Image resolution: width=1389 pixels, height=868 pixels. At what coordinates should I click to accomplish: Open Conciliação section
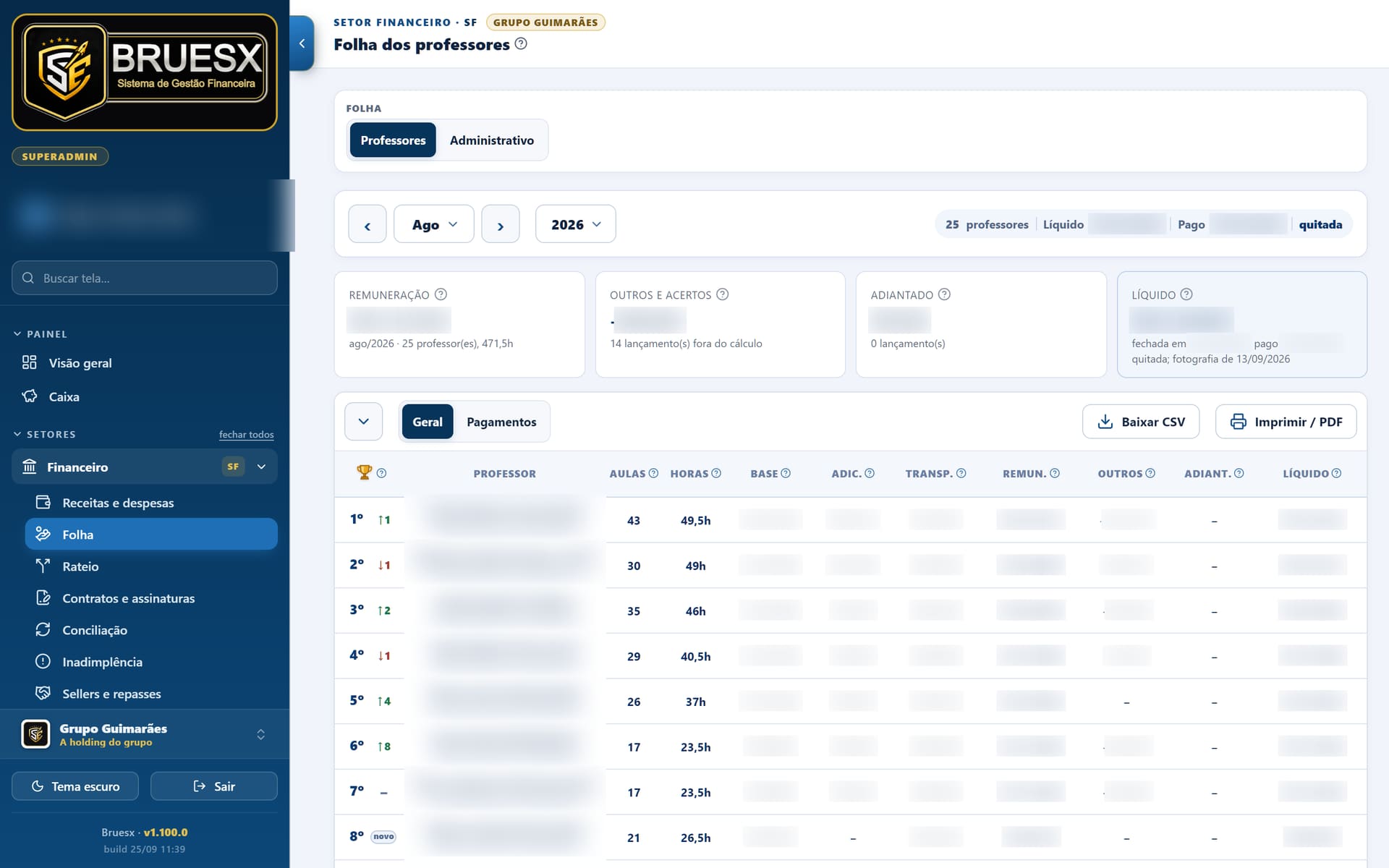click(x=151, y=630)
